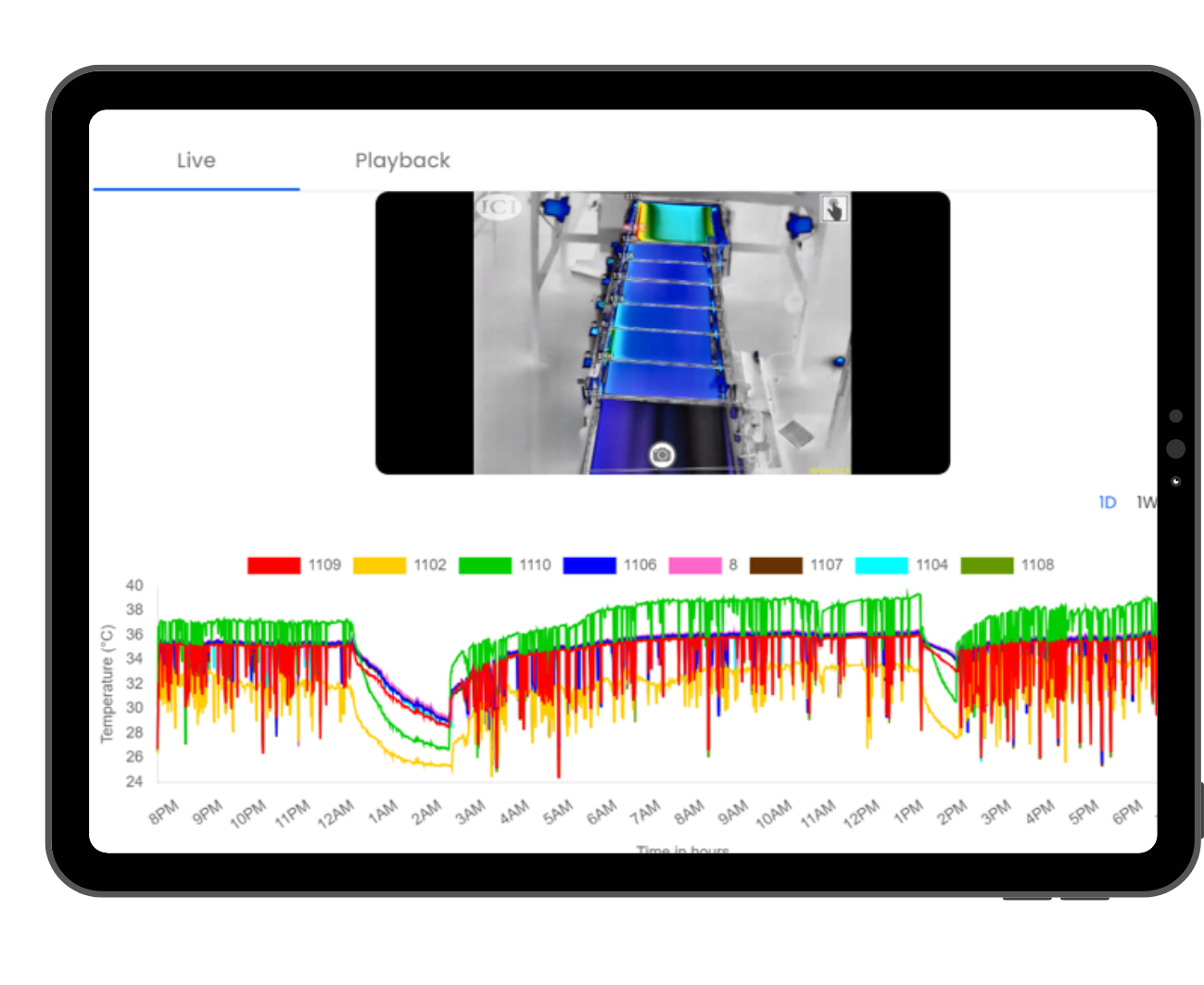This screenshot has height=985, width=1204.
Task: Open the Playback tab
Action: [x=402, y=160]
